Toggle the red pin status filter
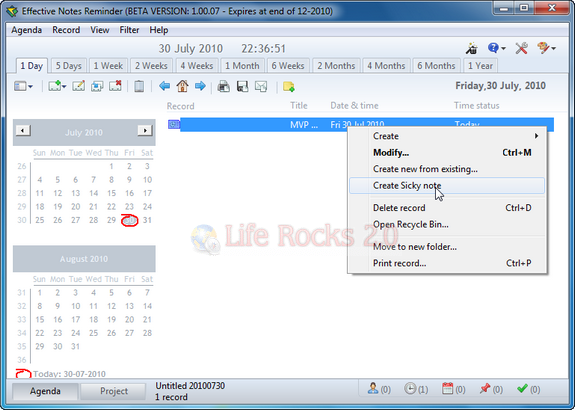The height and width of the screenshot is (410, 575). click(491, 389)
